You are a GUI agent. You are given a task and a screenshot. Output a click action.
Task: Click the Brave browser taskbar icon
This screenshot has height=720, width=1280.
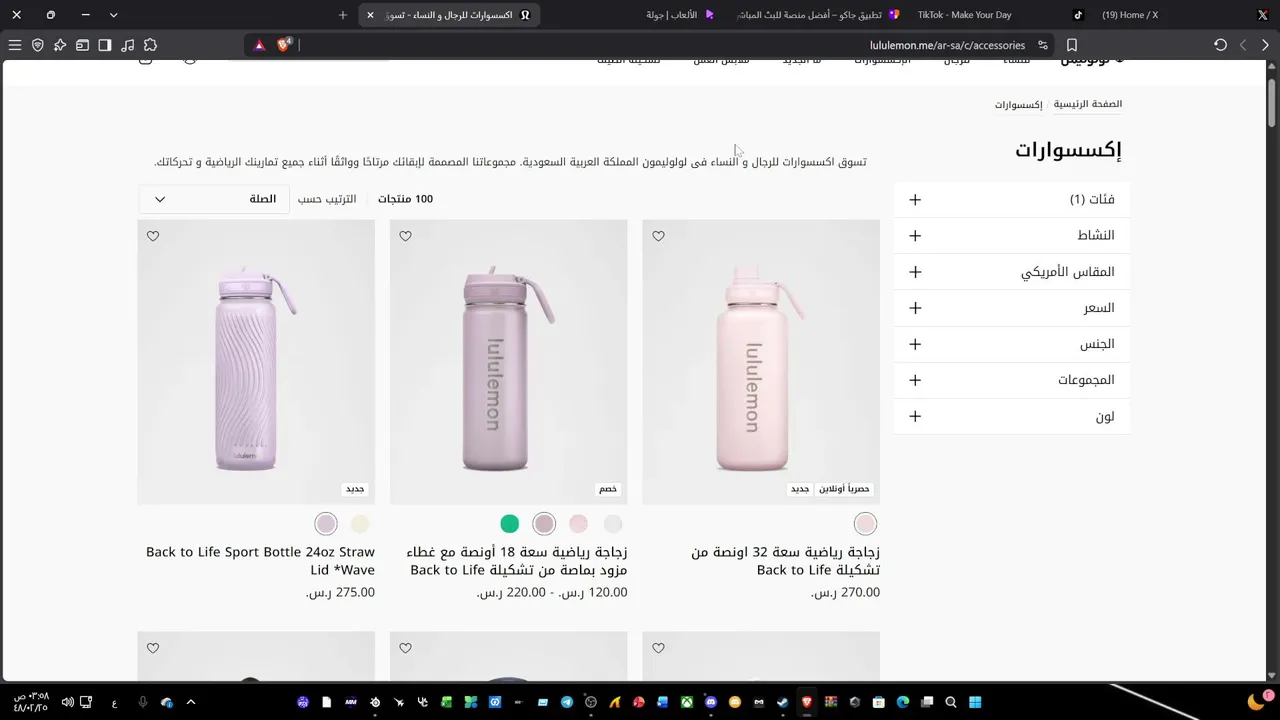click(x=807, y=702)
